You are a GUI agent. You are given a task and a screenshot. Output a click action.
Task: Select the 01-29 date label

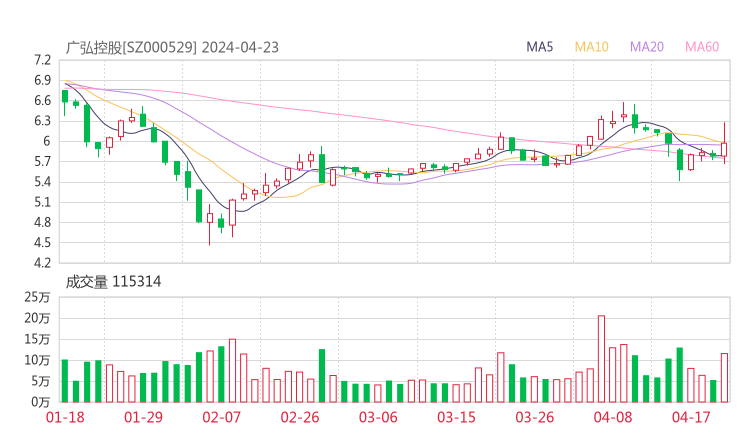(143, 417)
